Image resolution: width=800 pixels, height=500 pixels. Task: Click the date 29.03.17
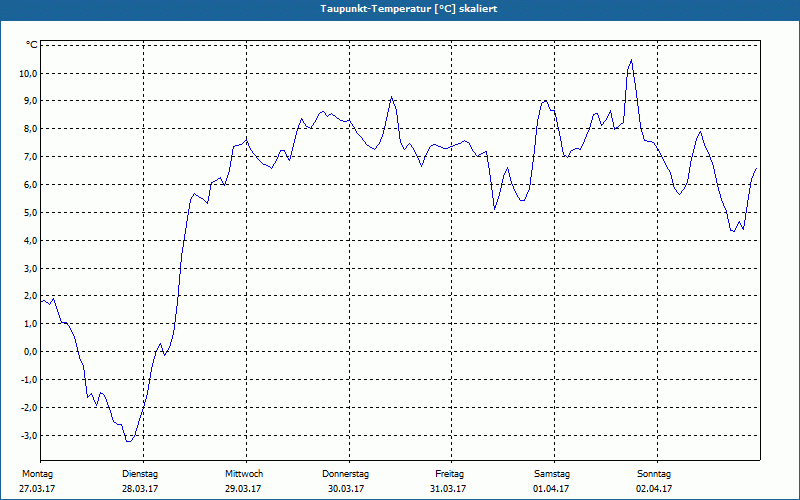tap(243, 489)
